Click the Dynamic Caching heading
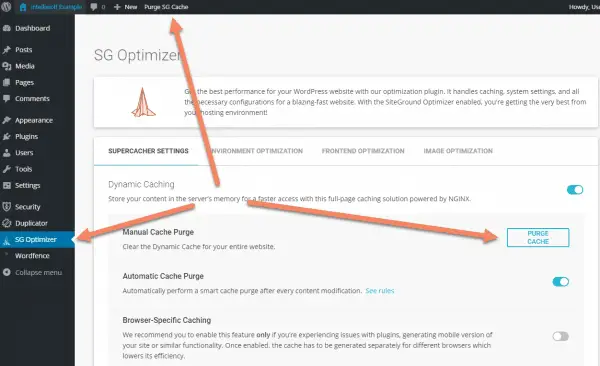This screenshot has width=600, height=366. pos(141,184)
